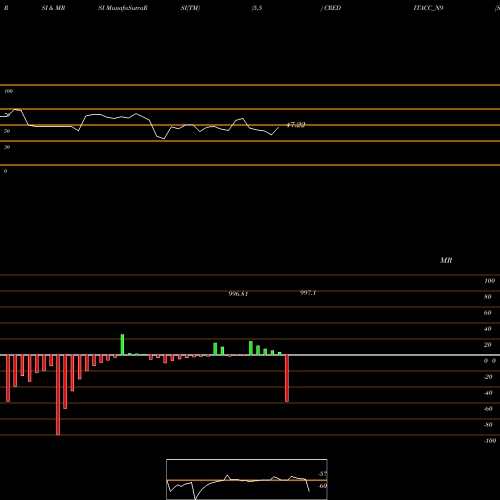
Task: Click the header text SI(TM)
Action: pos(190,8)
